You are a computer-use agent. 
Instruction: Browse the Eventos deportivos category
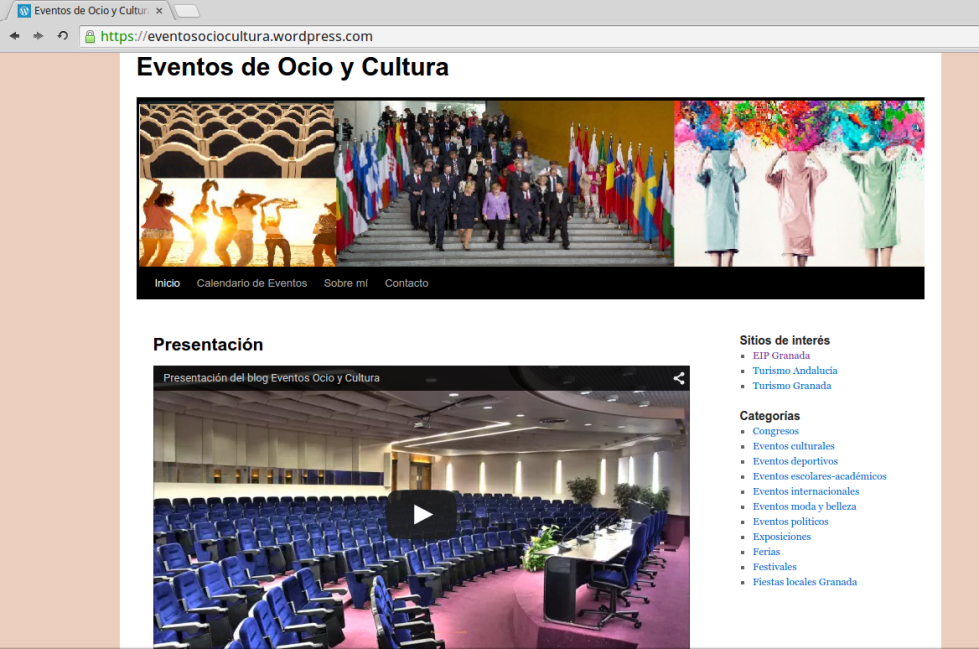795,461
